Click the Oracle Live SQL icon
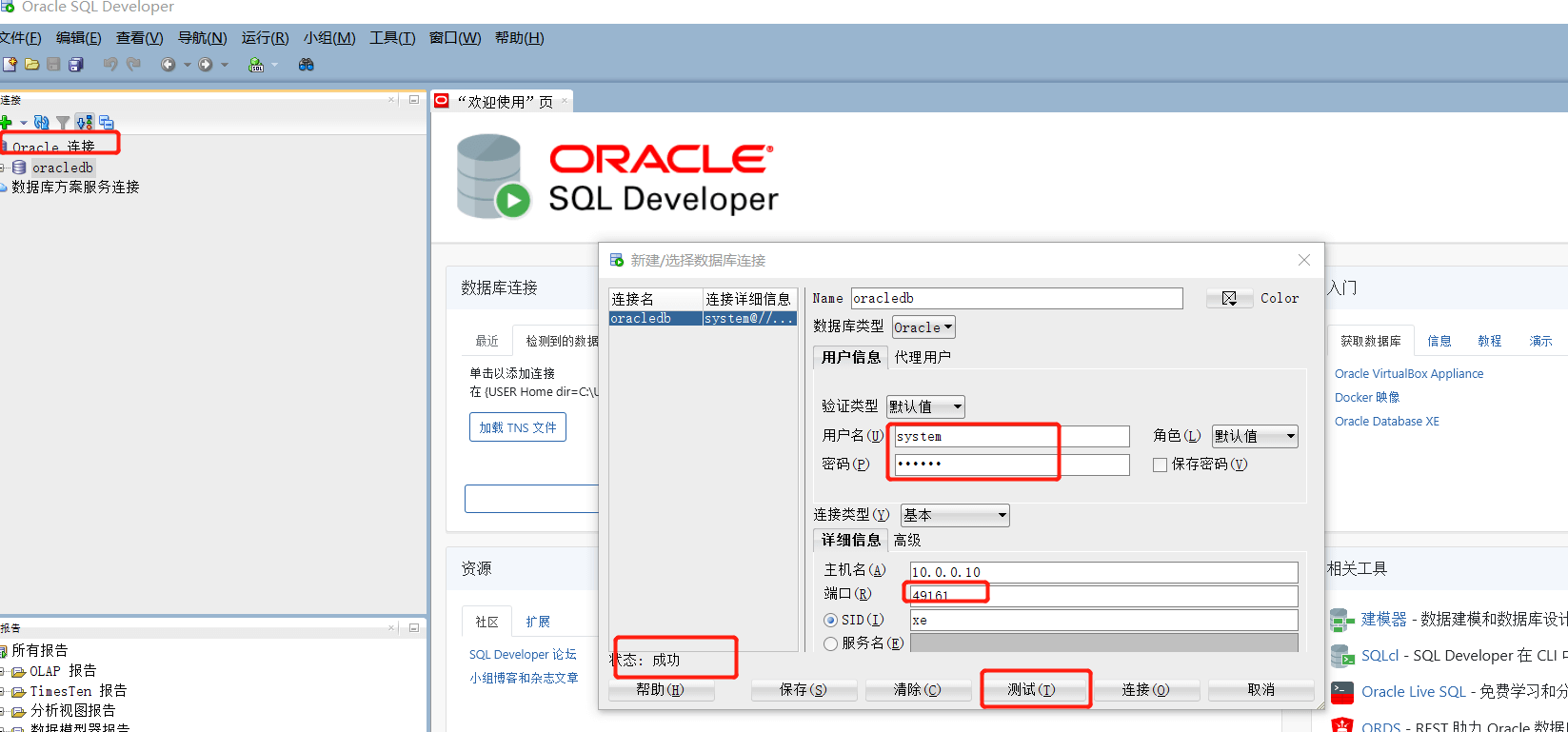 coord(1342,692)
